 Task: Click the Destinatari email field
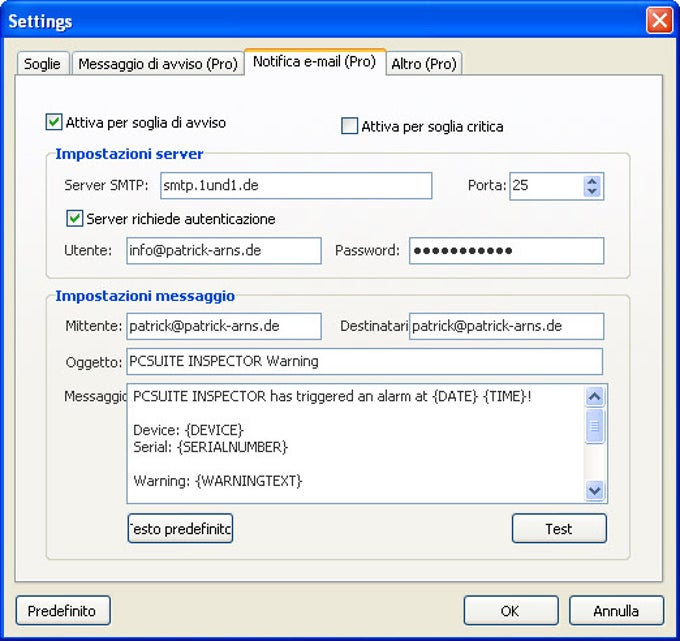[507, 326]
